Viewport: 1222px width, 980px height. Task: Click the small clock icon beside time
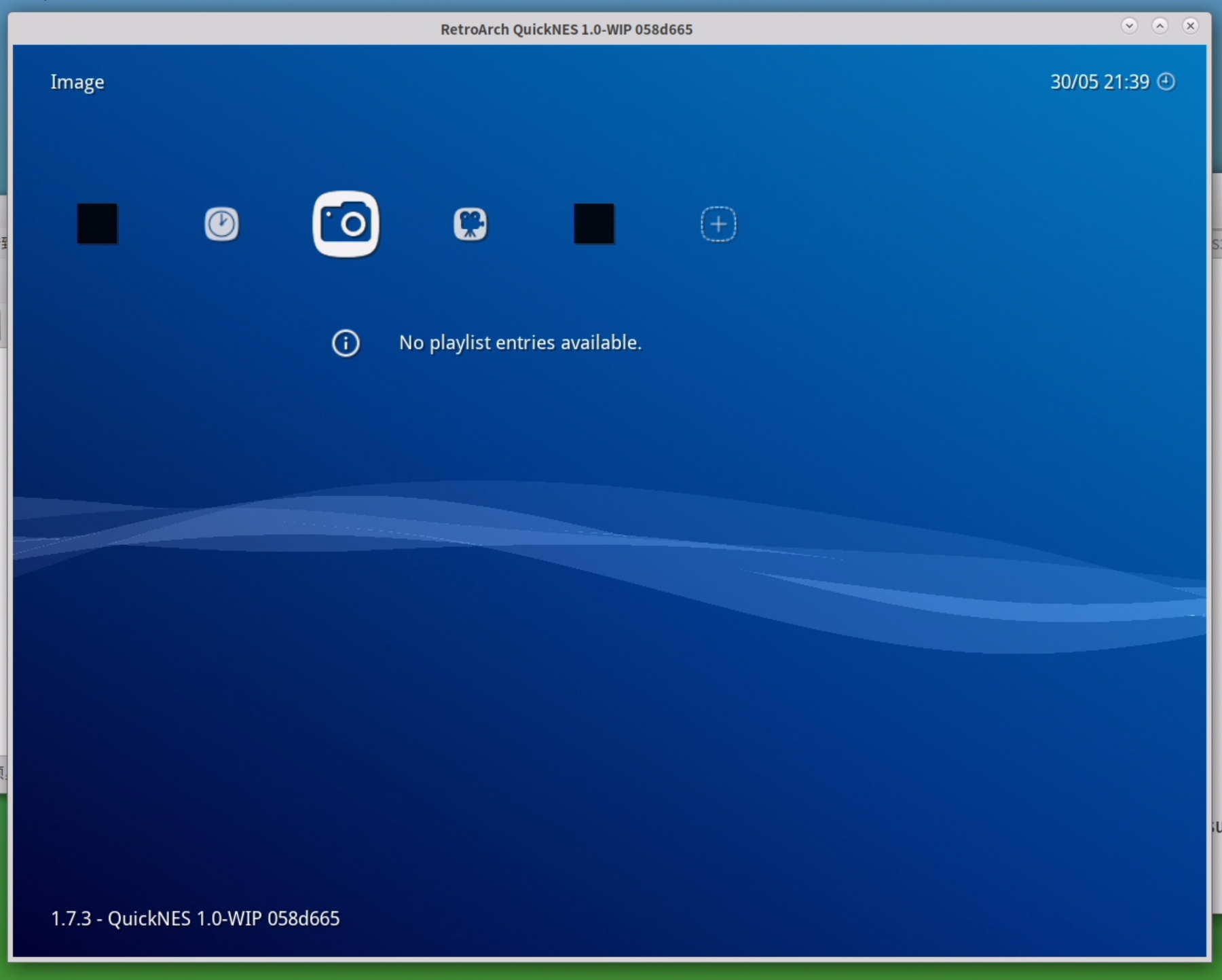tap(1166, 81)
